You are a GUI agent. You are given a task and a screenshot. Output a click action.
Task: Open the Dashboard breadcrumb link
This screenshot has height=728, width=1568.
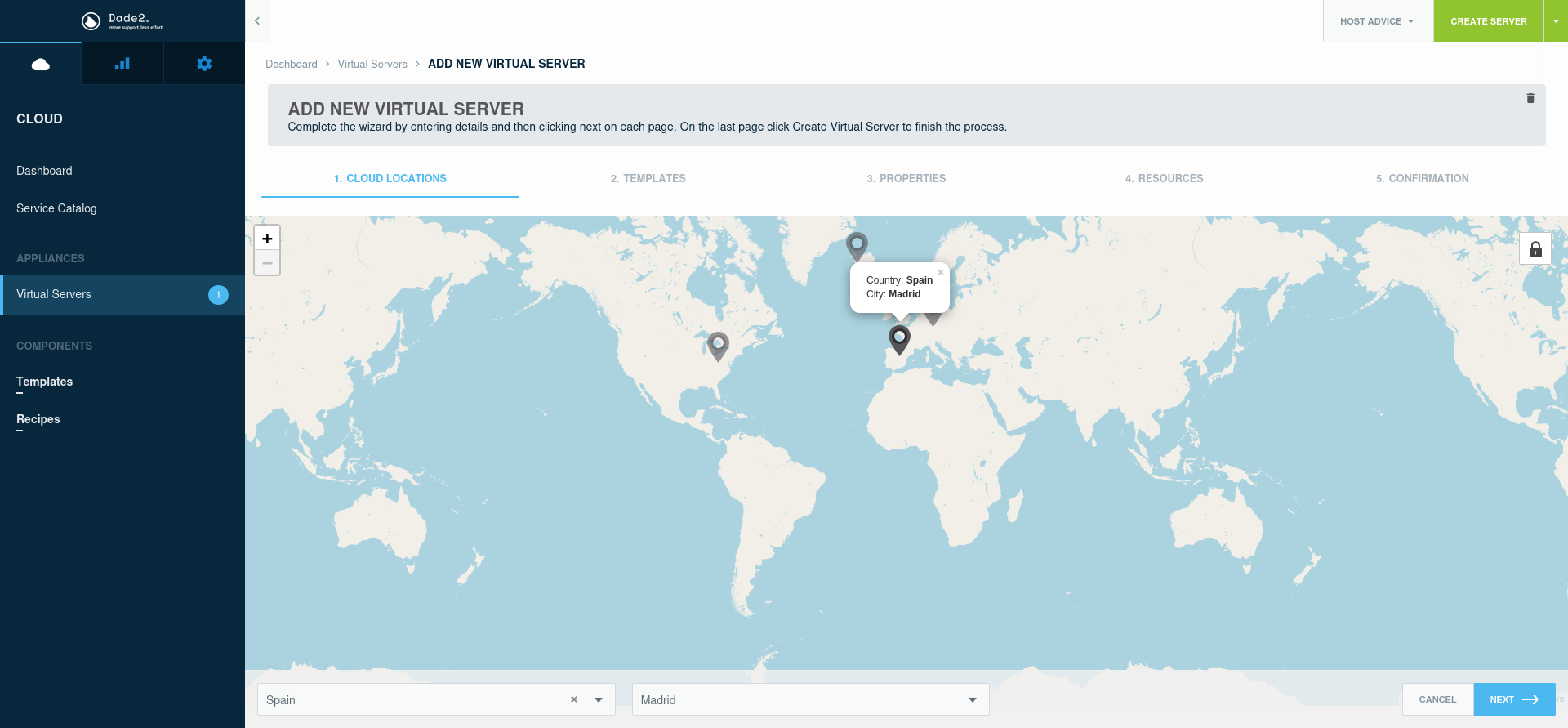pos(292,64)
